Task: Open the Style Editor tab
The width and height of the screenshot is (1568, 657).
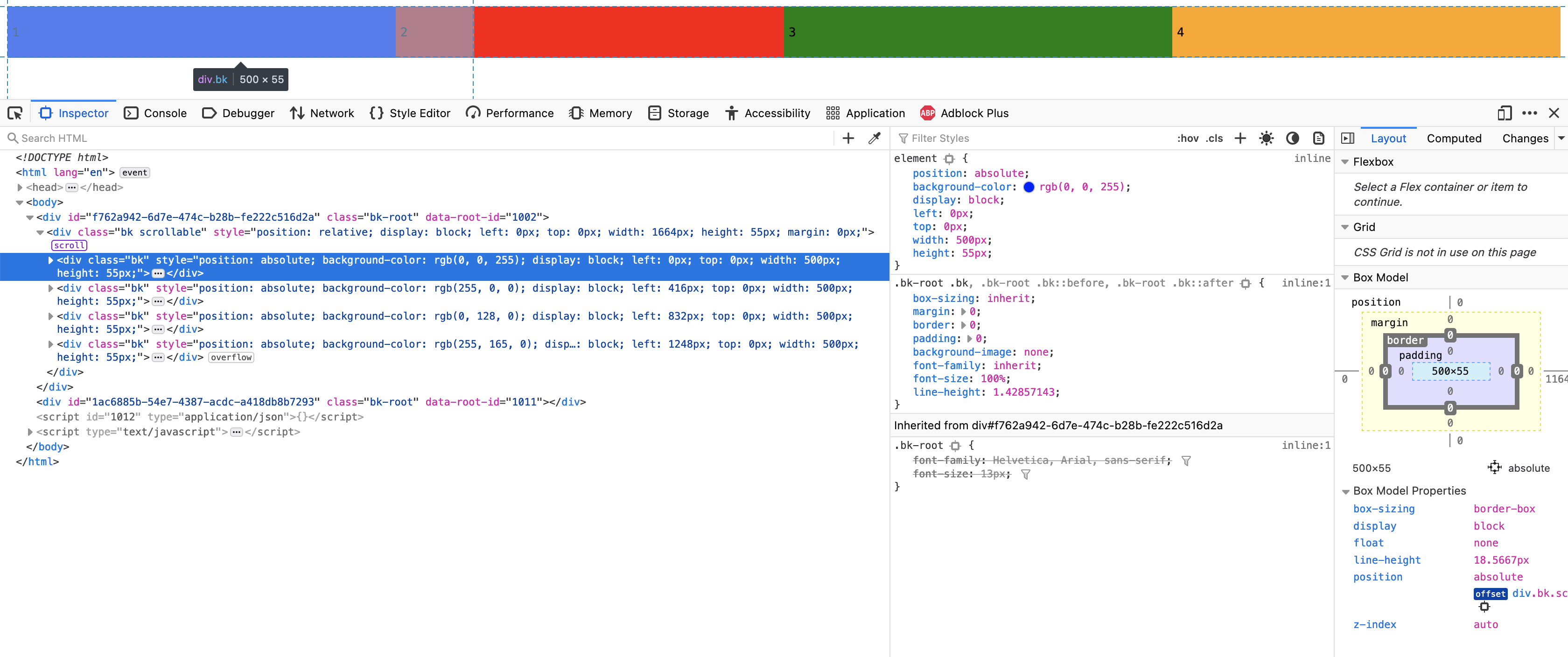Action: (410, 113)
